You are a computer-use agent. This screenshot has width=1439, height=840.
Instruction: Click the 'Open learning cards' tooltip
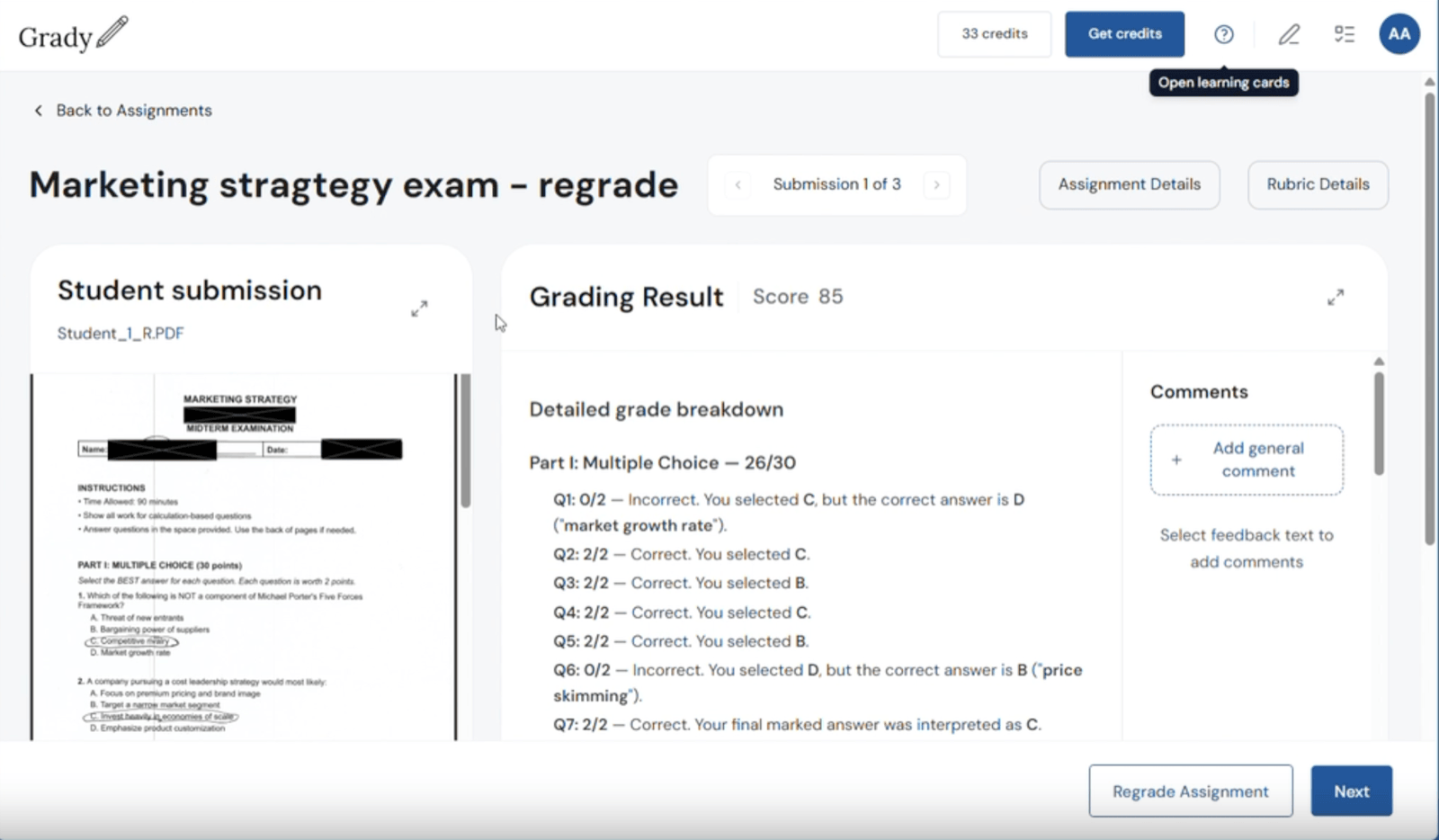[x=1223, y=83]
